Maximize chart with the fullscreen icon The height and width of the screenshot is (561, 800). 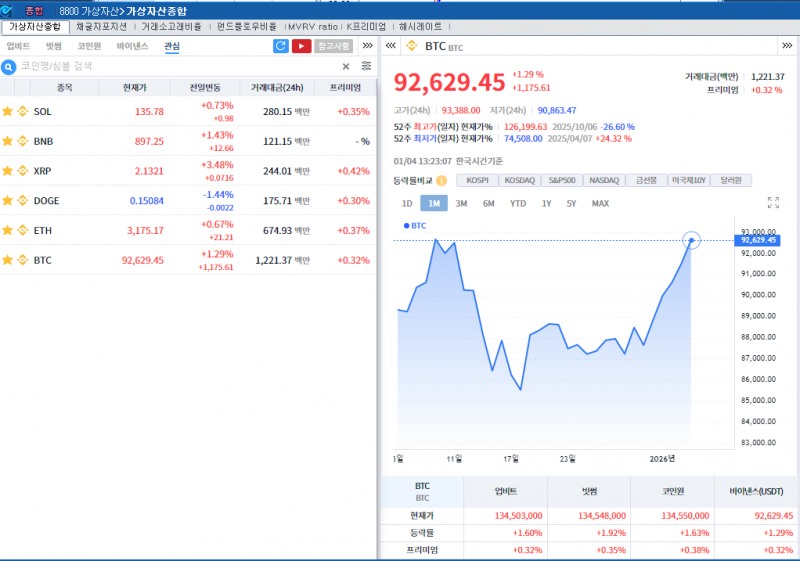[x=773, y=202]
